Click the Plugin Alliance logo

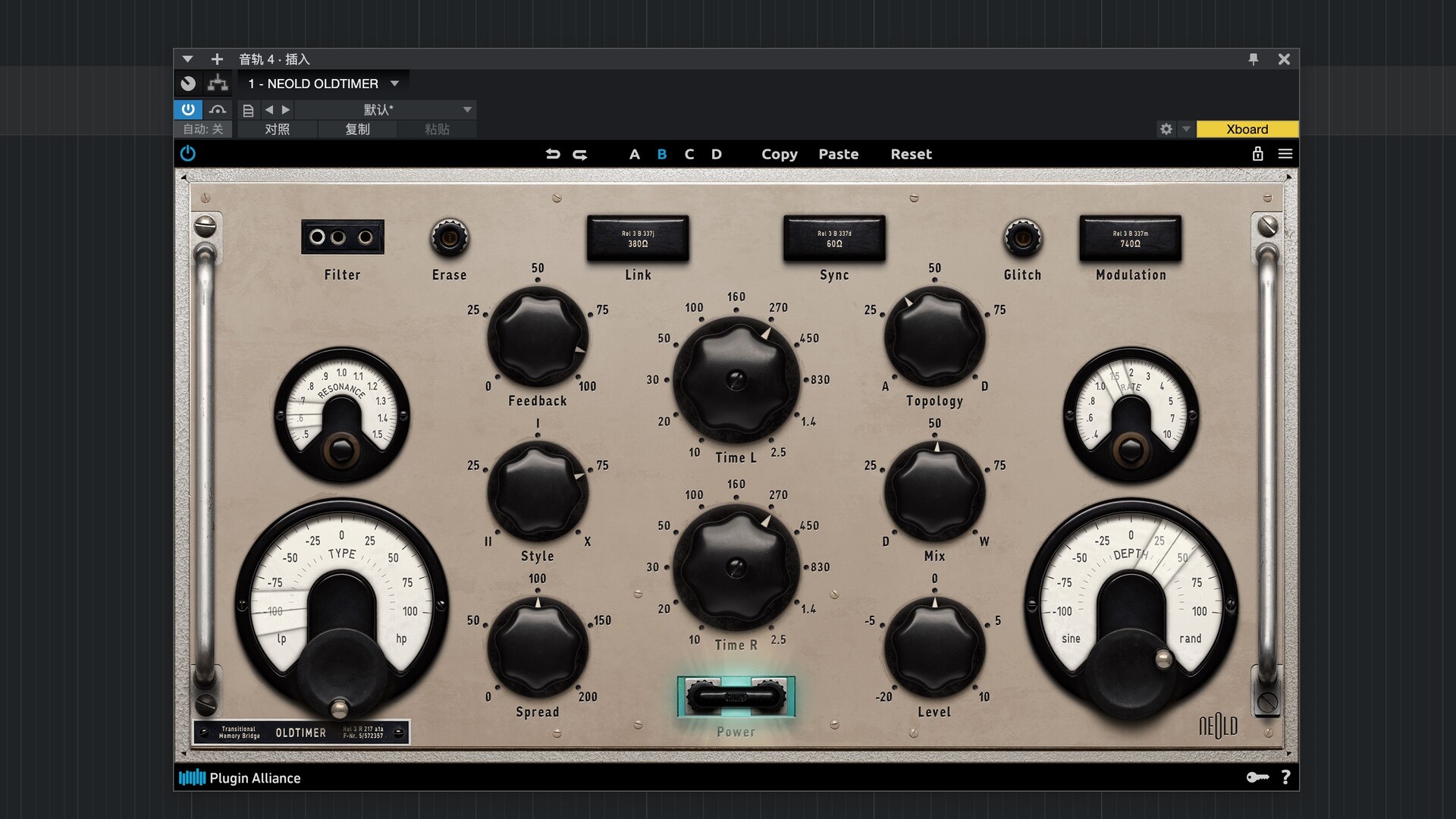coord(240,777)
